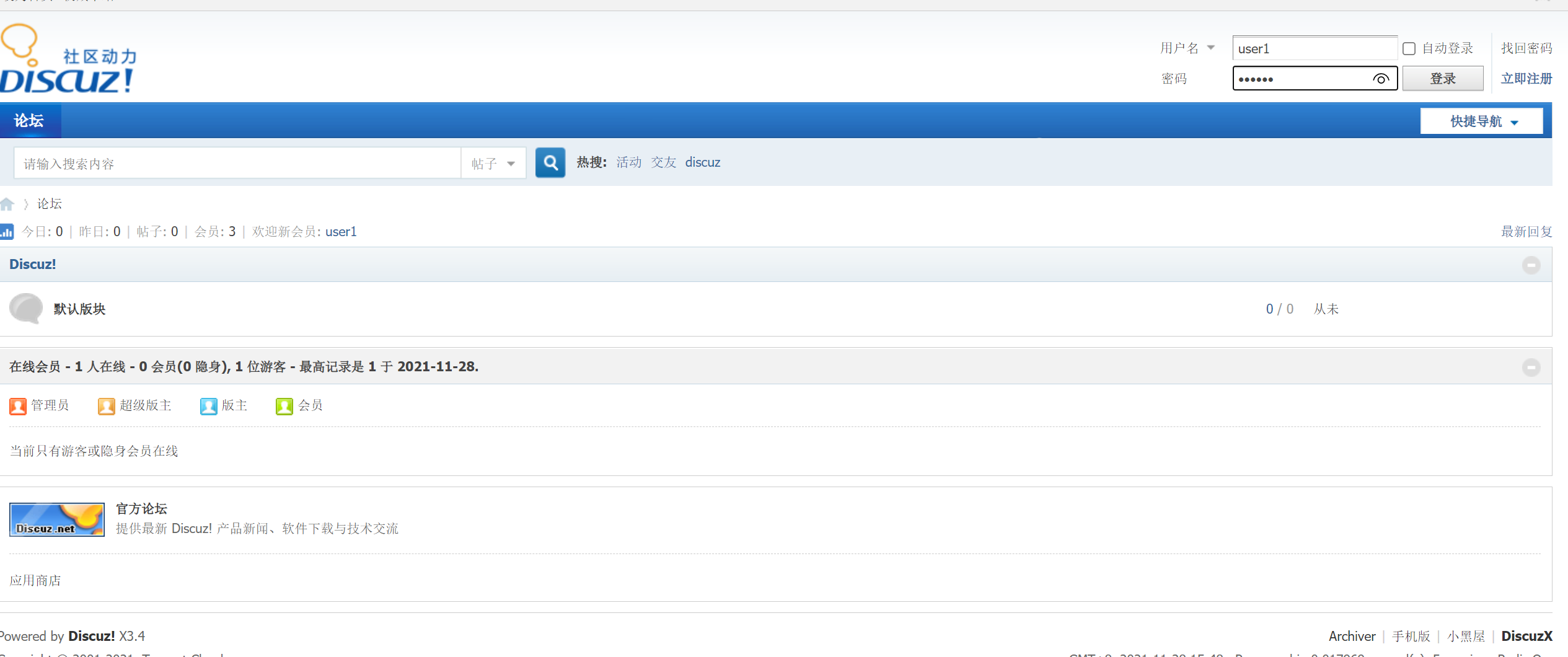Open the Discuz! category title link
1568x657 pixels.
coord(33,265)
